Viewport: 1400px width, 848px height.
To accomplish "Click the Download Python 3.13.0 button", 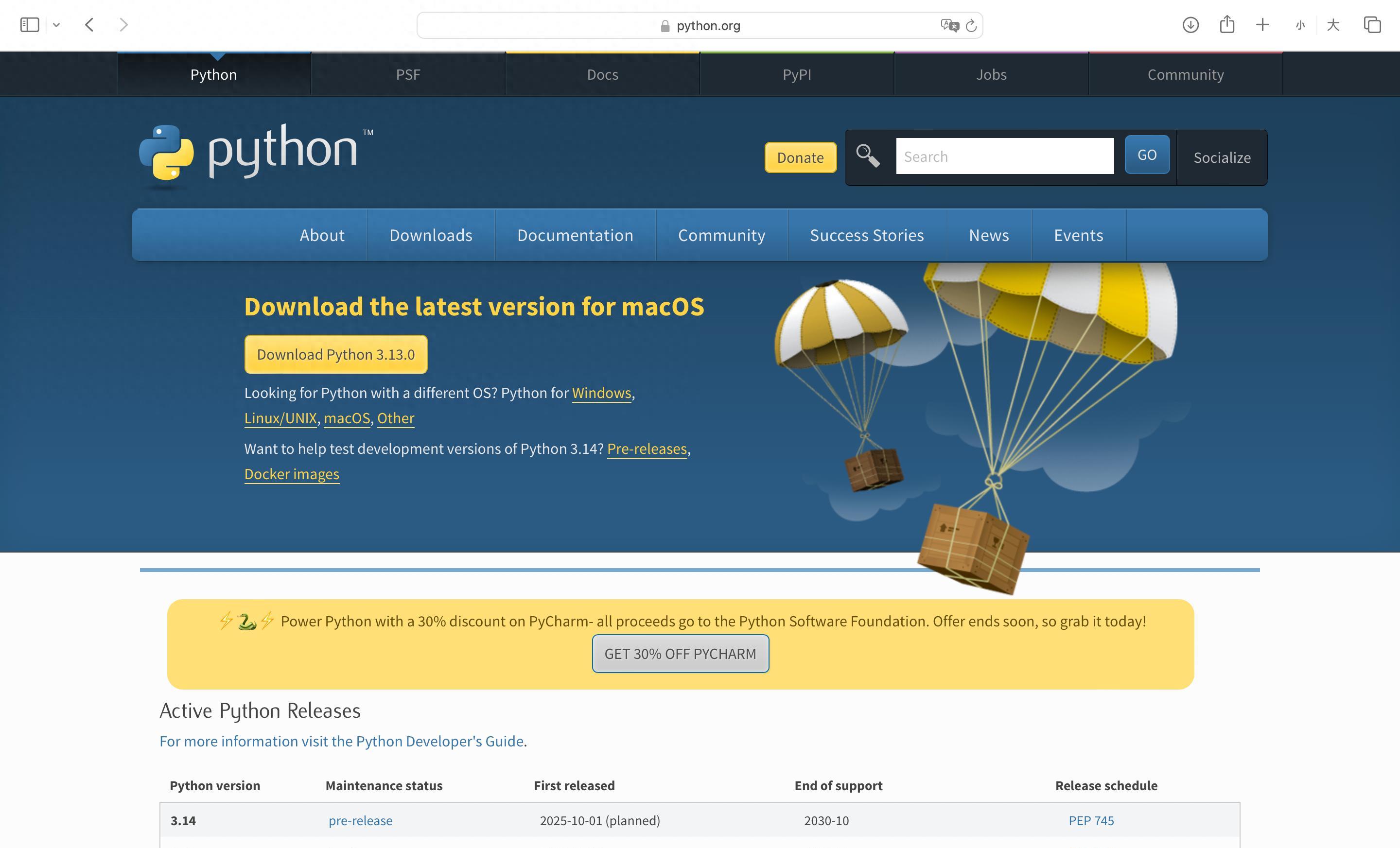I will (335, 354).
